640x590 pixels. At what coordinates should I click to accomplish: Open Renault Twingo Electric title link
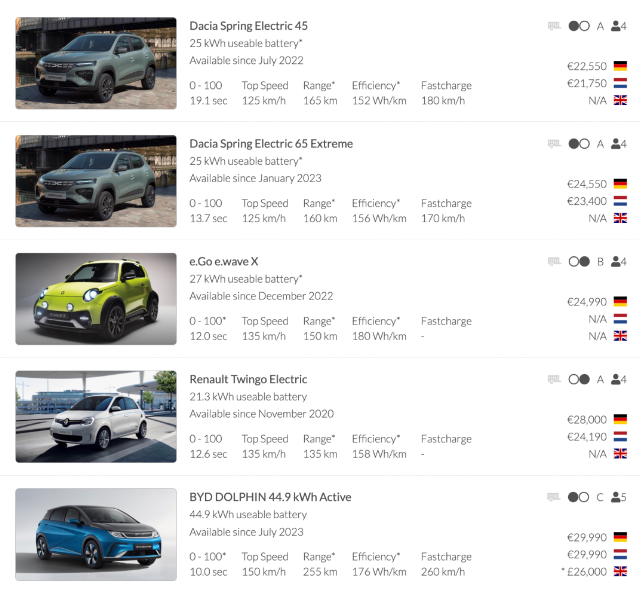(248, 379)
